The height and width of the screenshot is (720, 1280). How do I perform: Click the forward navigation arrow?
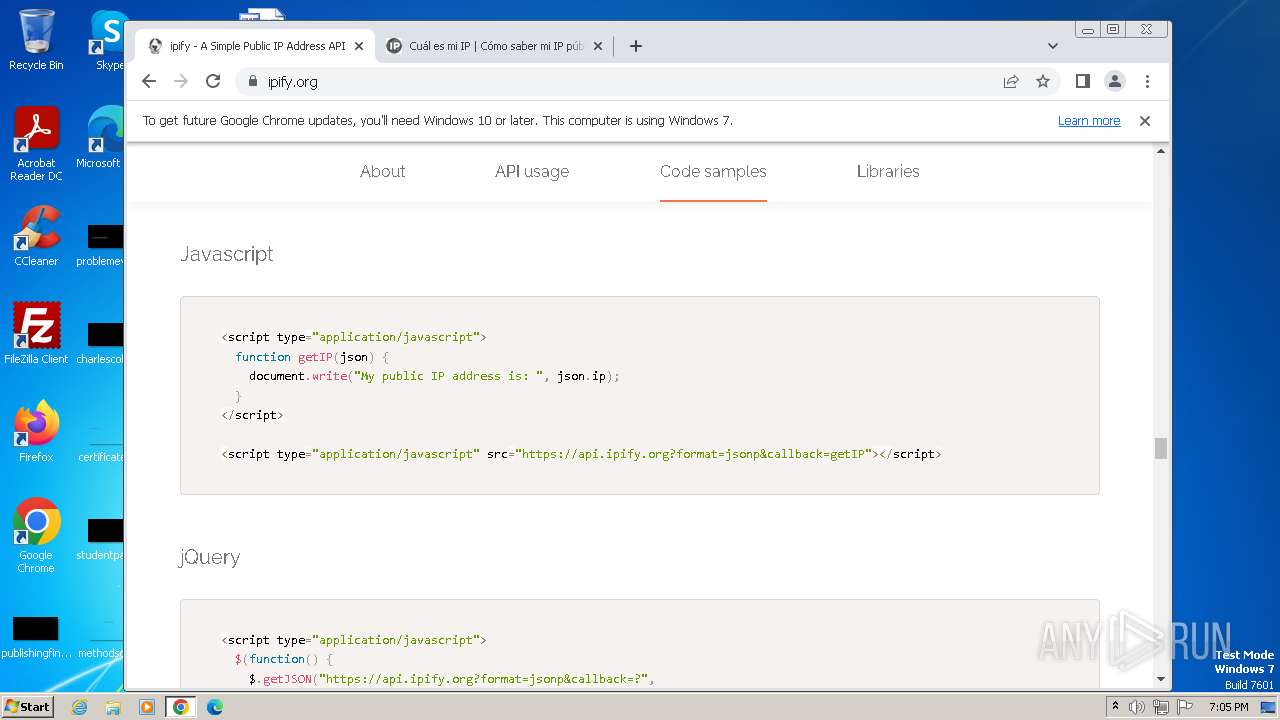click(181, 81)
